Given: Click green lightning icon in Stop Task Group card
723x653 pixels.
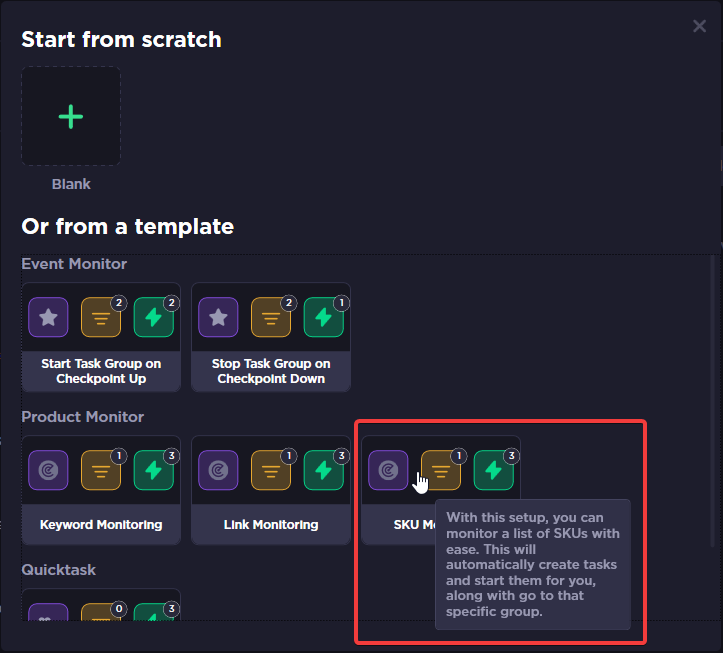Looking at the screenshot, I should pyautogui.click(x=324, y=317).
